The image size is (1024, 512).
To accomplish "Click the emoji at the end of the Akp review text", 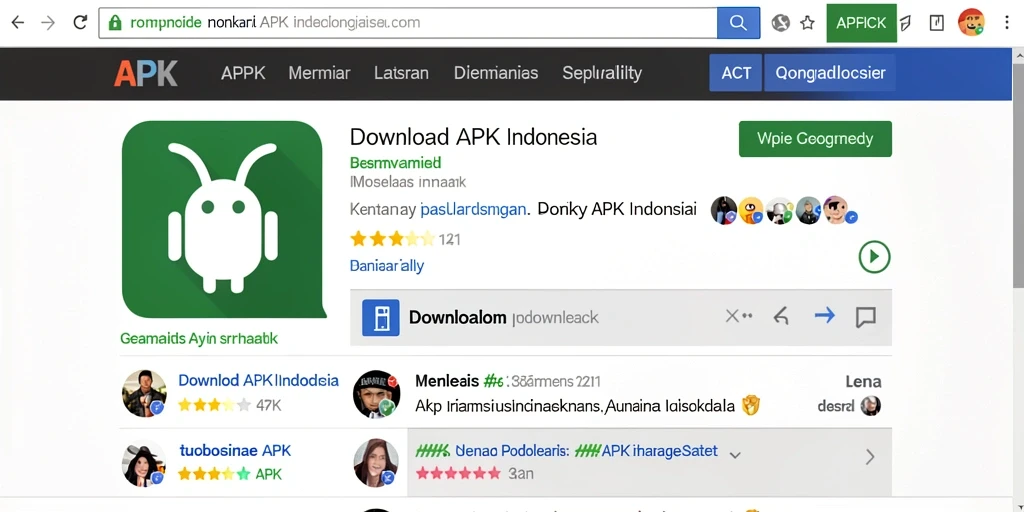I will coord(751,406).
